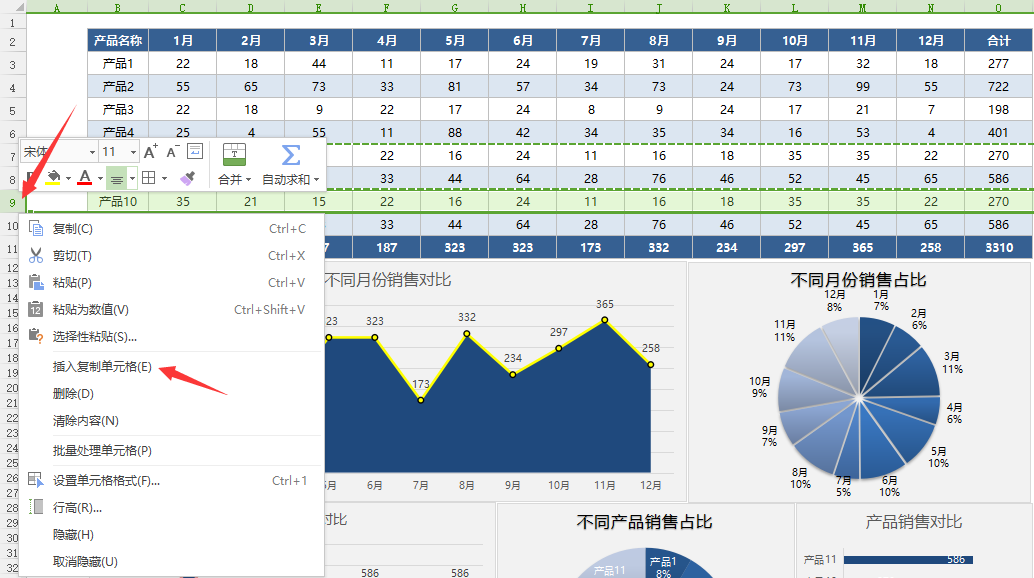Click the 产品名称 header cell
Image resolution: width=1034 pixels, height=578 pixels.
pos(118,40)
